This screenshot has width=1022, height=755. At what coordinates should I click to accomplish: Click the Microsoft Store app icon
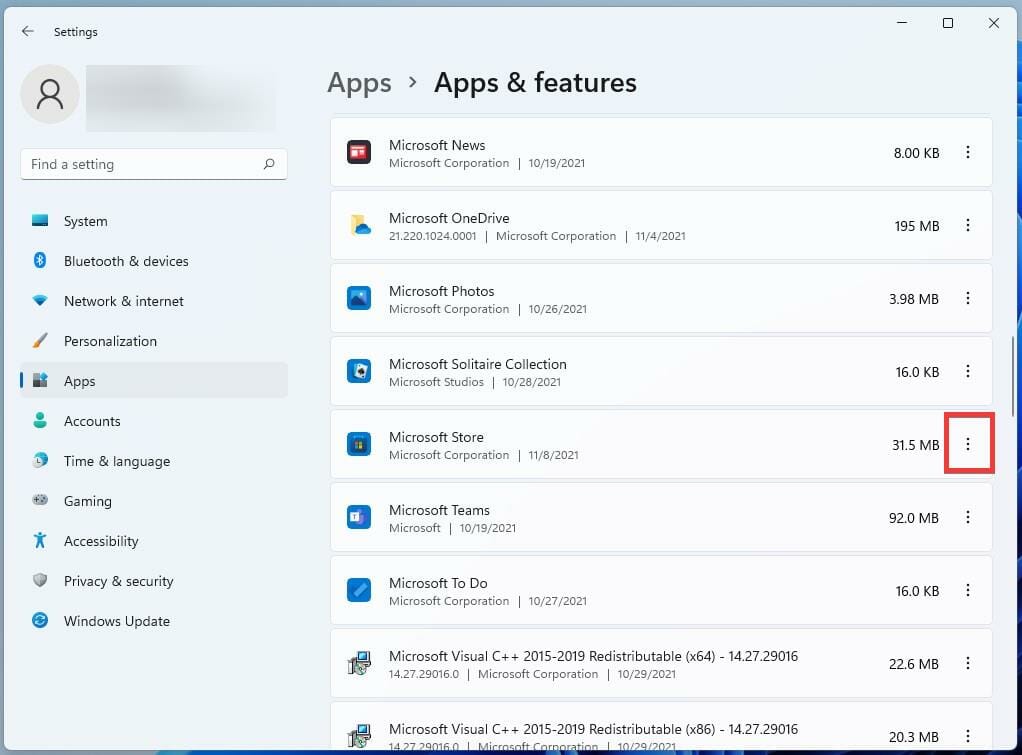pyautogui.click(x=359, y=444)
